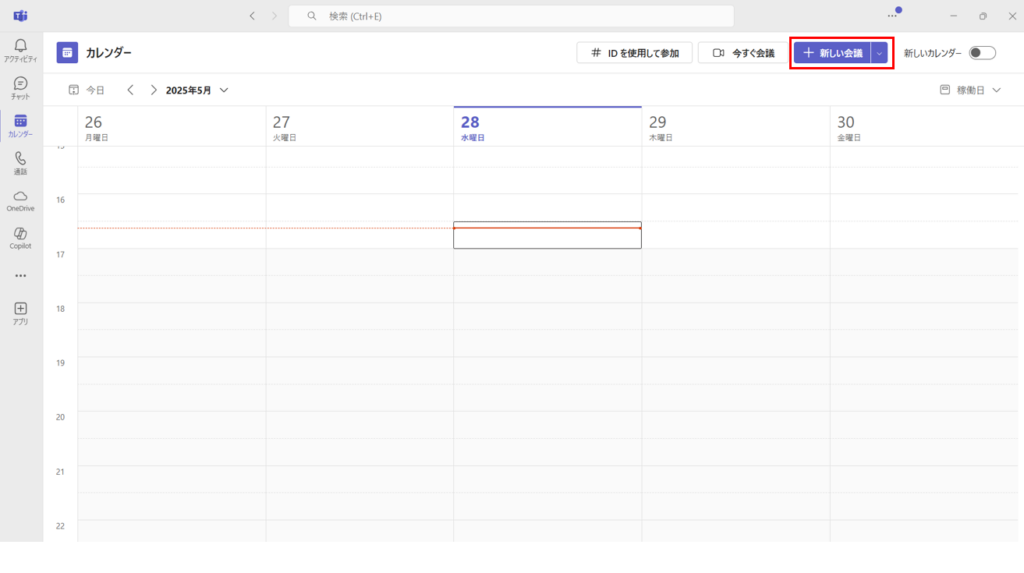Click the search magnifier icon

[x=312, y=16]
